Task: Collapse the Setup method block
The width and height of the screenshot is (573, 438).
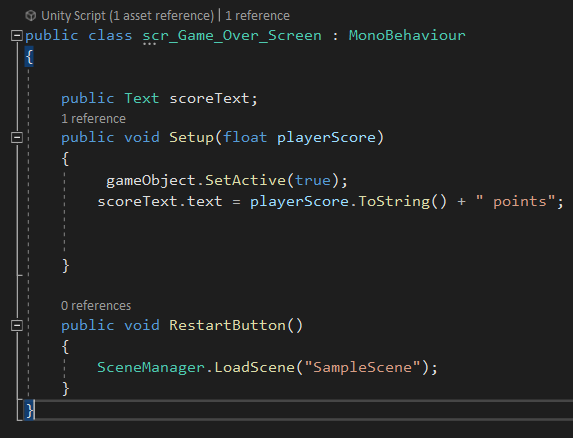Action: click(17, 138)
